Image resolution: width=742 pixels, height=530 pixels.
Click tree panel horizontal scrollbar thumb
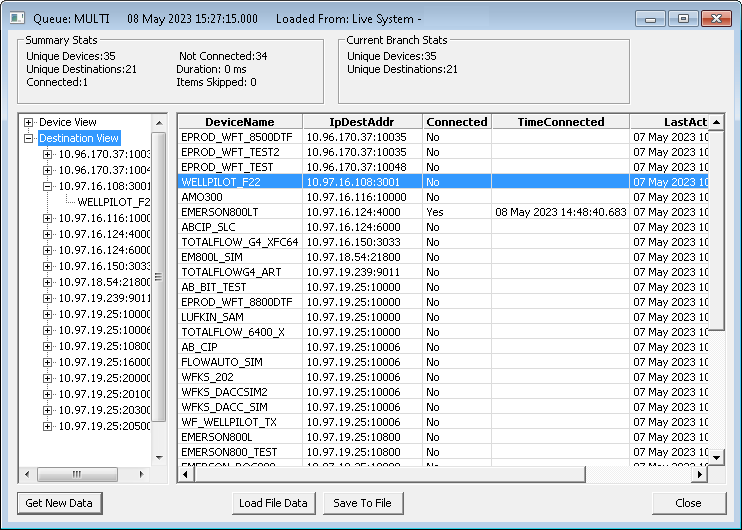pos(77,474)
